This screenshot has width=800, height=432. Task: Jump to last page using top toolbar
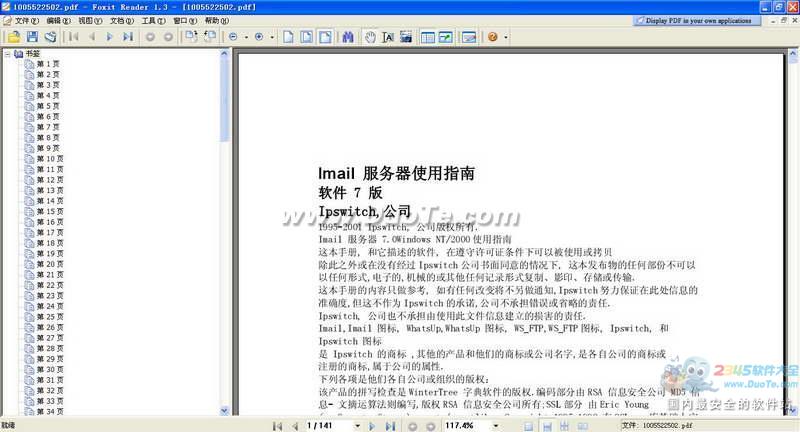pos(128,37)
